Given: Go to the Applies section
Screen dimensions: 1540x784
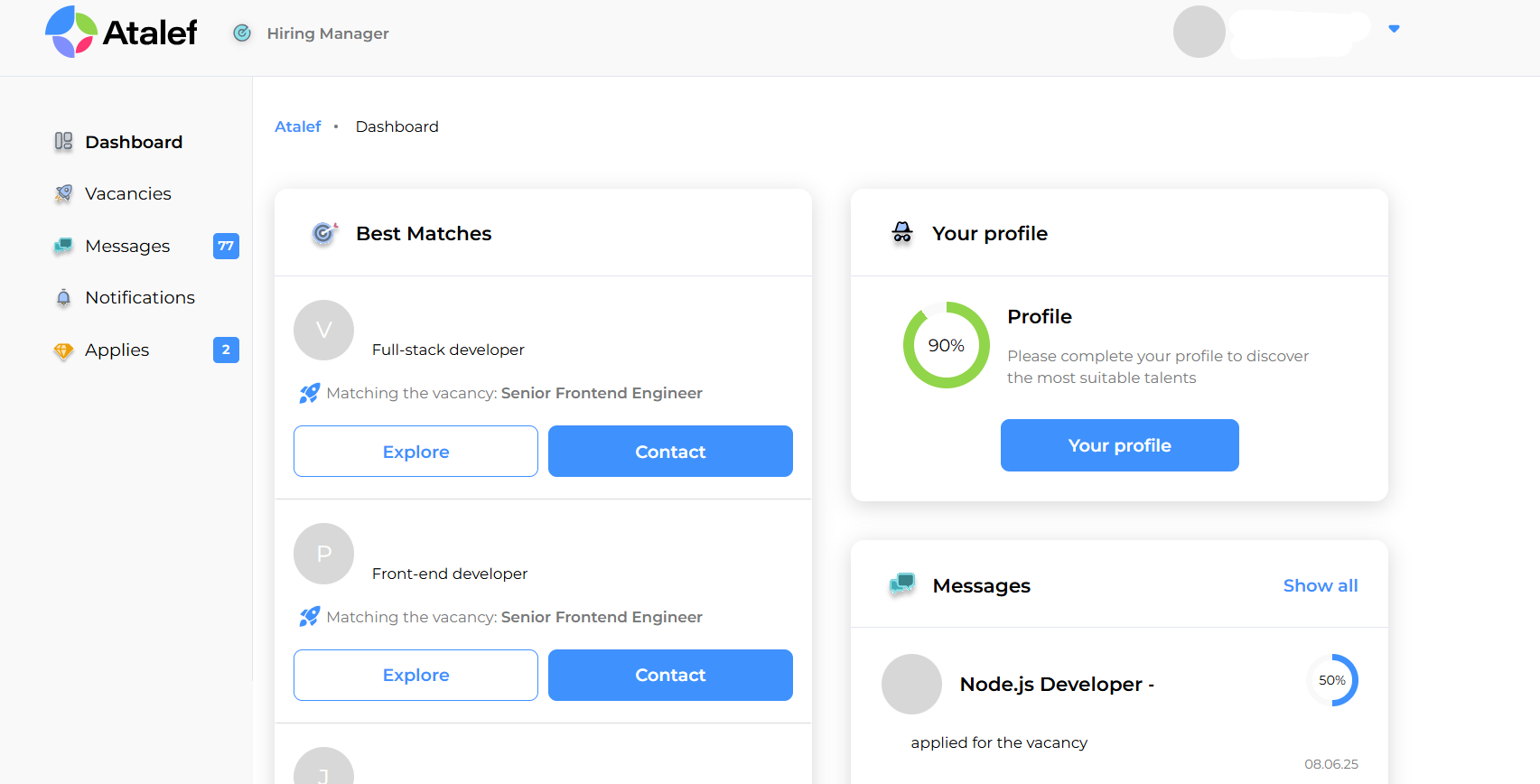Looking at the screenshot, I should [x=117, y=350].
